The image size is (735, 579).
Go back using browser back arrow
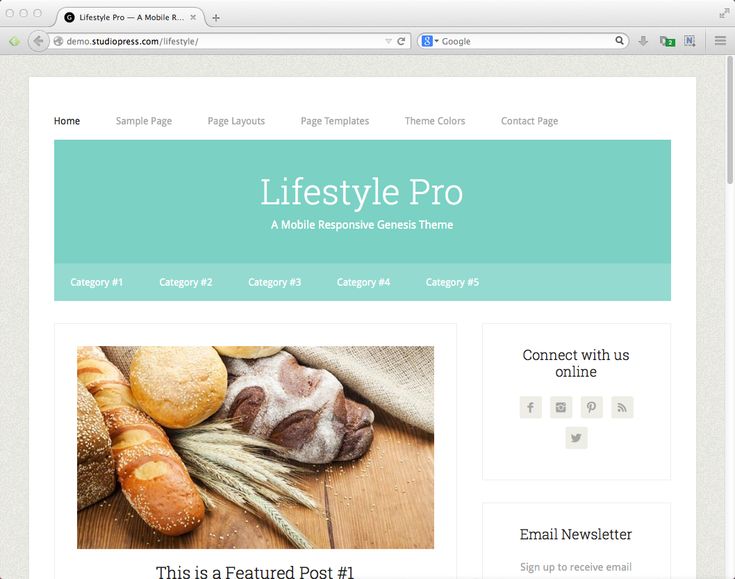click(x=38, y=41)
